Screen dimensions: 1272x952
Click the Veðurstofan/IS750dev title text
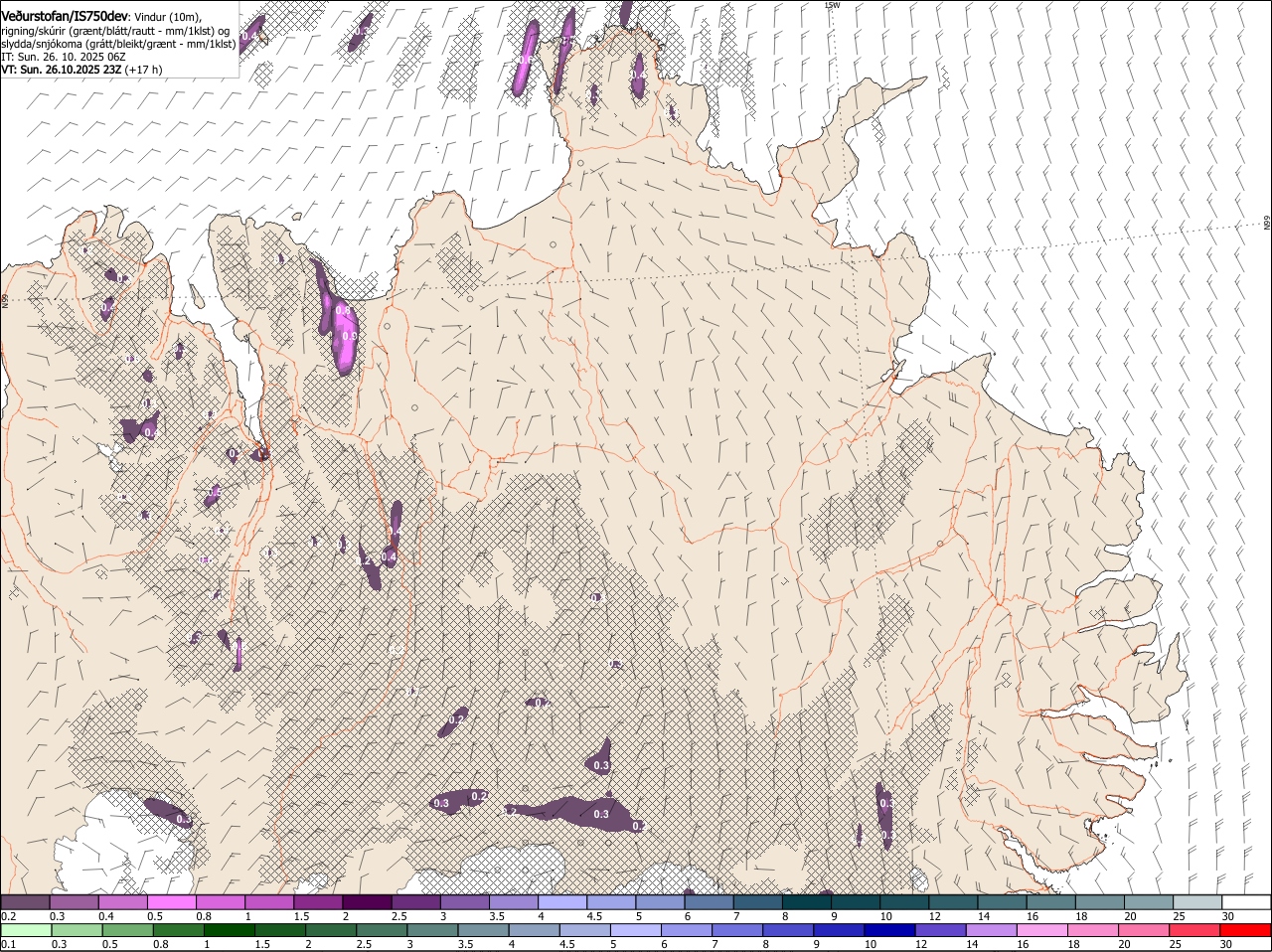pyautogui.click(x=64, y=17)
